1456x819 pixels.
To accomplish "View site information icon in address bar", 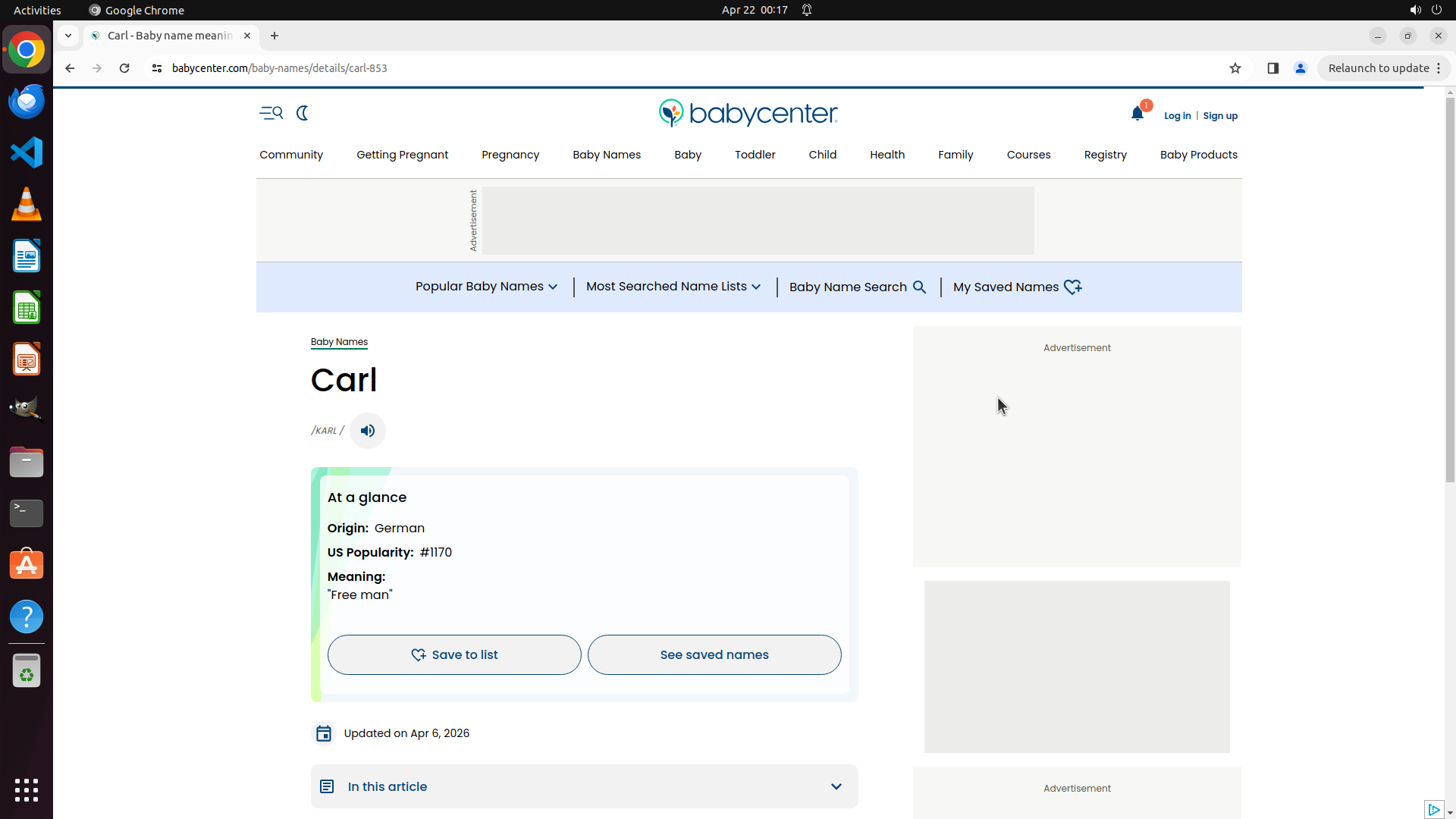I will pyautogui.click(x=157, y=68).
